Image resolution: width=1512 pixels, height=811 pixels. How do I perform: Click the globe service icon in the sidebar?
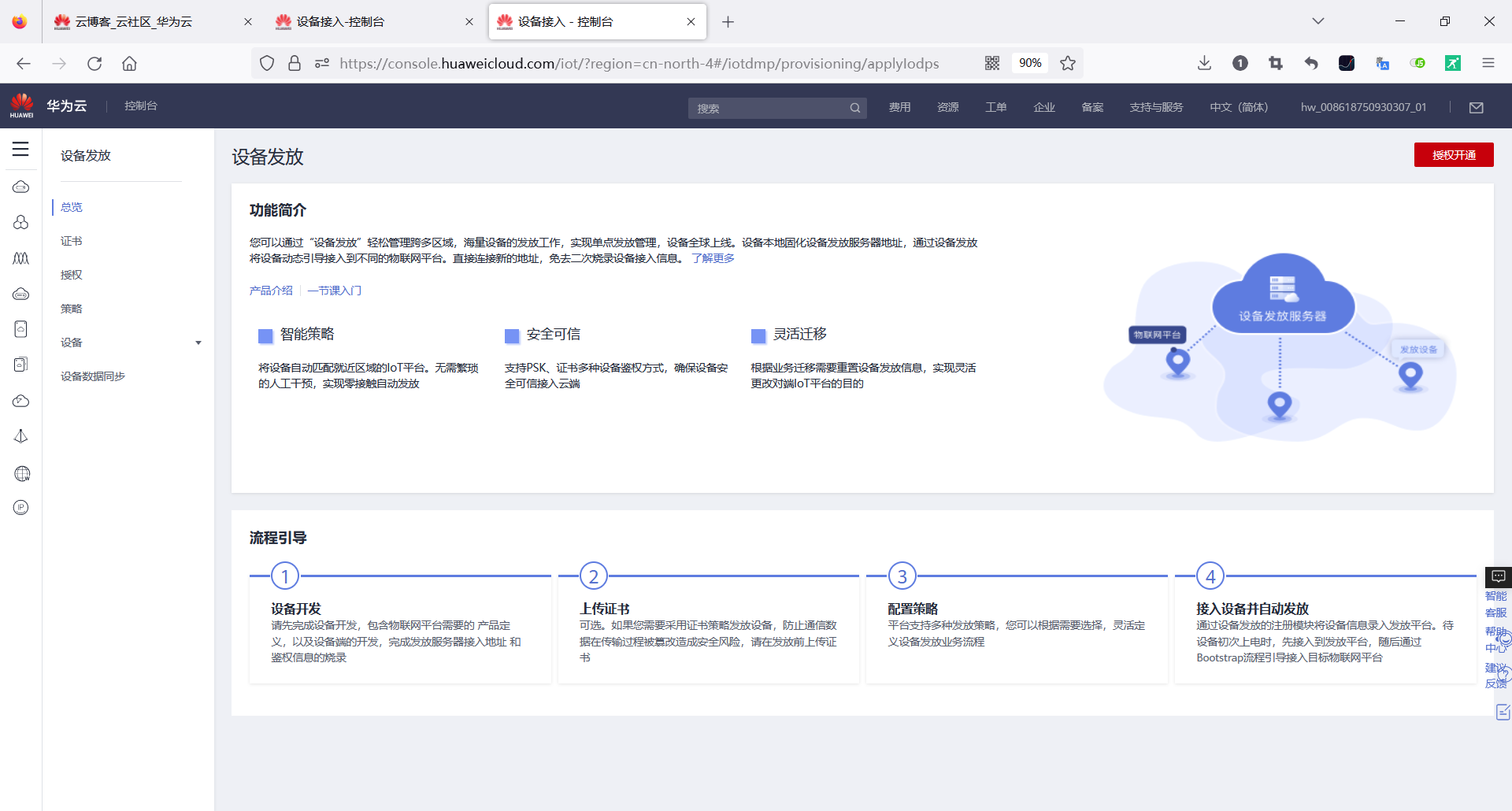click(20, 473)
